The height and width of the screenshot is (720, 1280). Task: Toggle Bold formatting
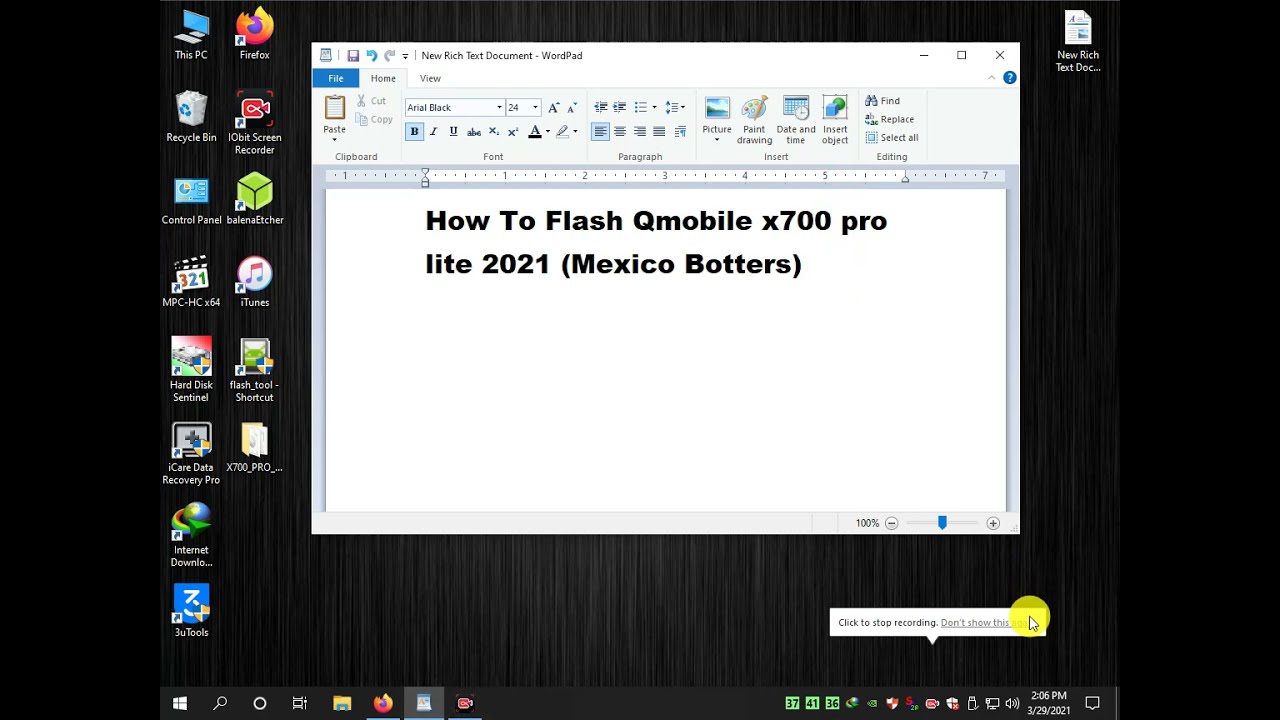[x=414, y=132]
